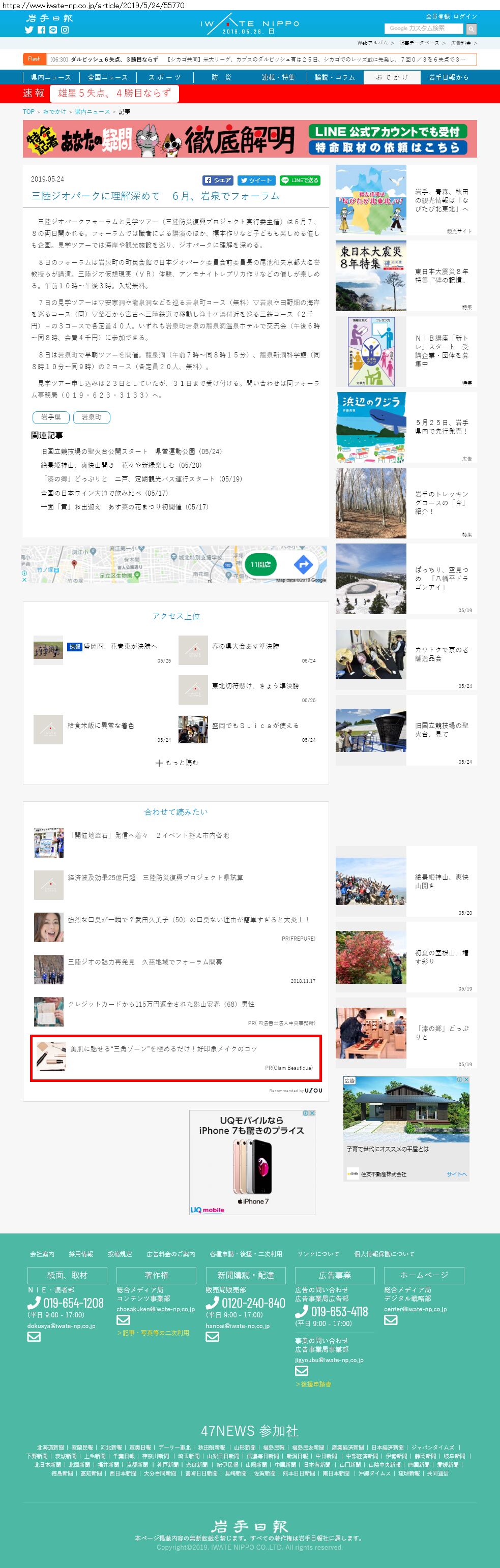Click the 後援申請書 footer link
Screen dimensions: 500x1568
pos(315,1384)
